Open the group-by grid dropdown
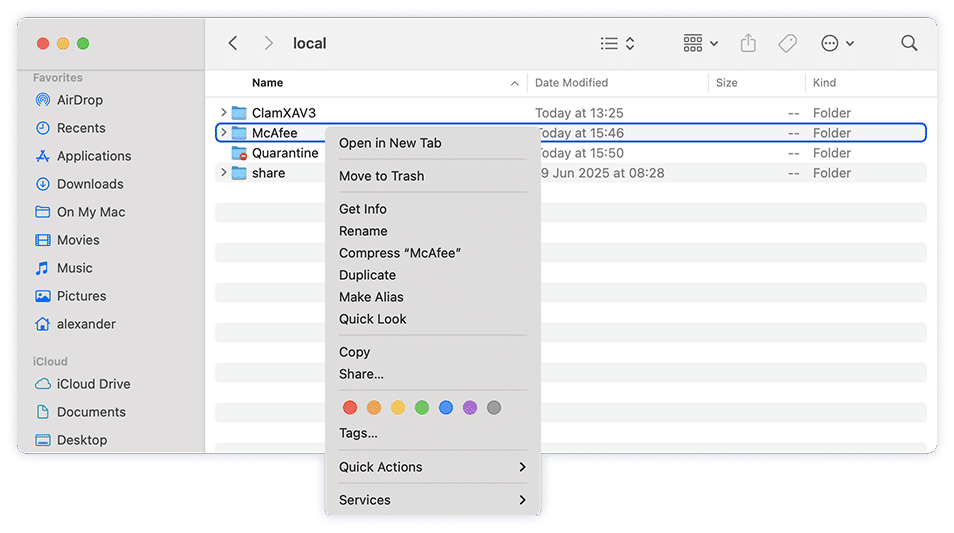 (x=700, y=43)
